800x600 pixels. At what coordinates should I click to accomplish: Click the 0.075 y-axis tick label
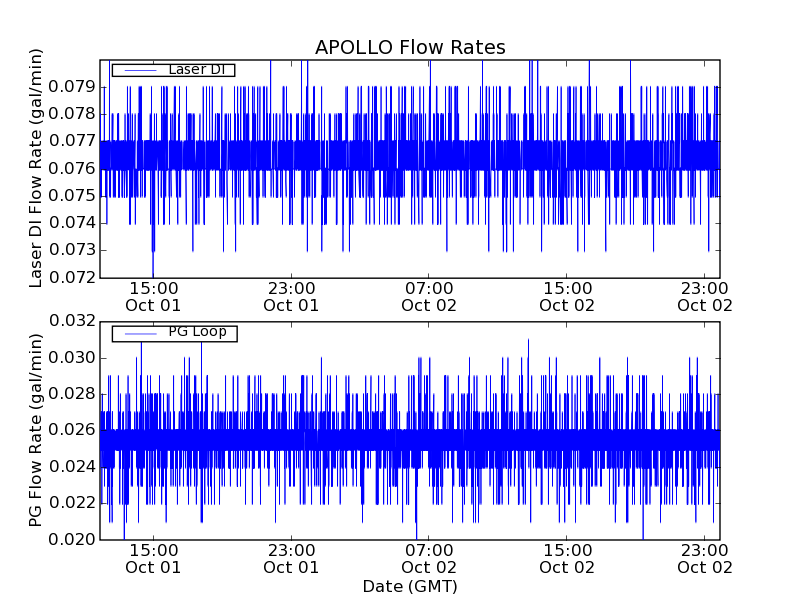point(72,195)
